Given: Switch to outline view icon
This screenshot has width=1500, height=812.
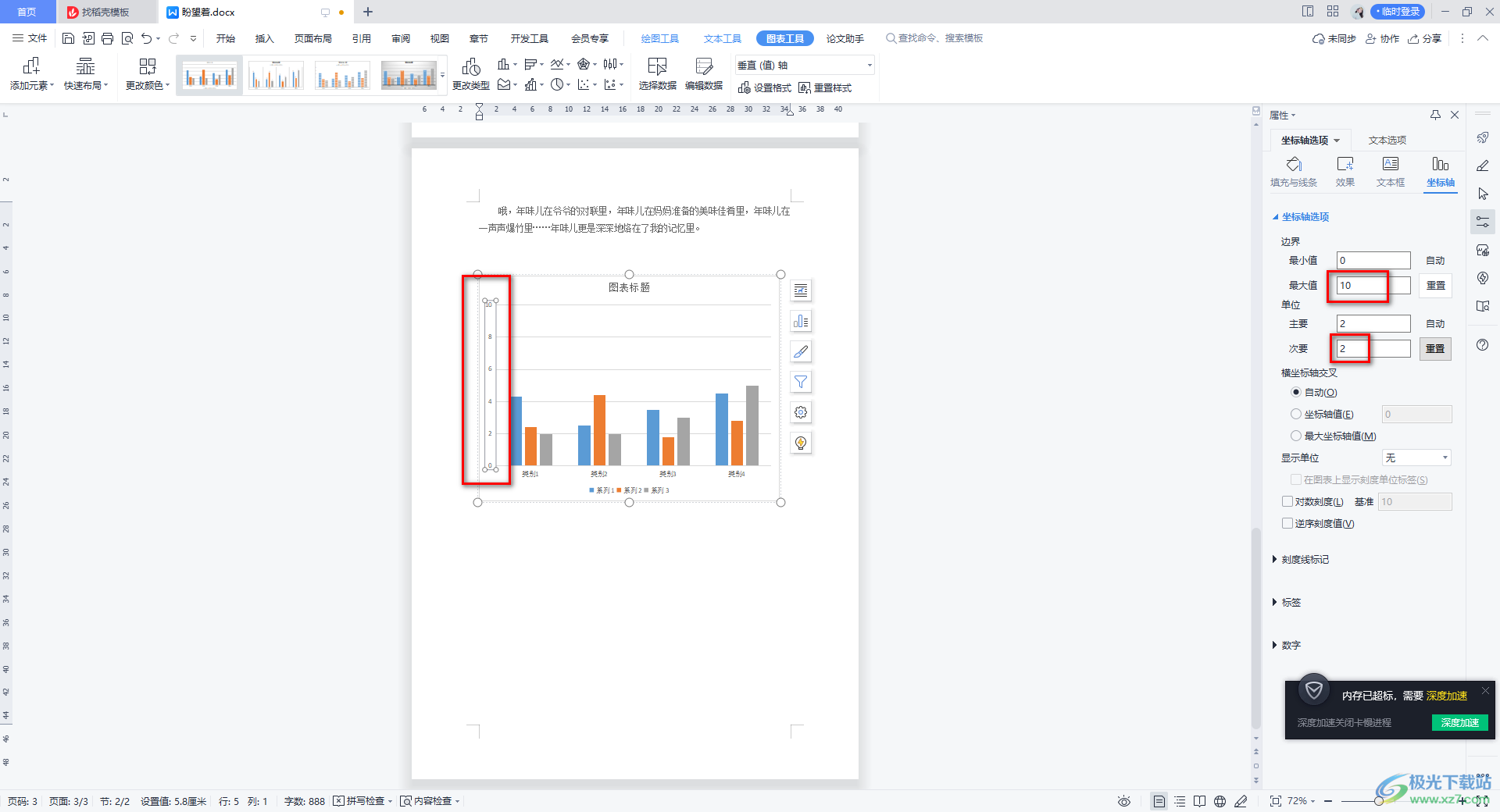Looking at the screenshot, I should pyautogui.click(x=1180, y=801).
